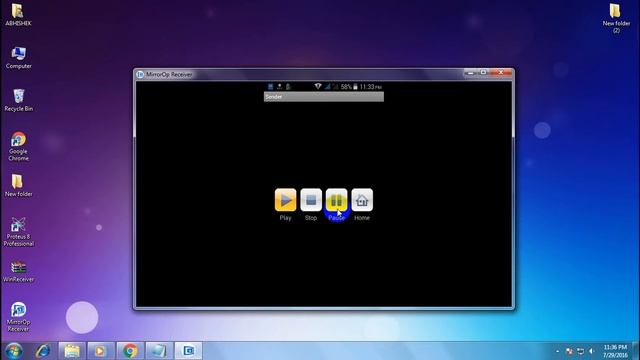Click the taskbar clock showing 11:36 PM

(x=615, y=351)
